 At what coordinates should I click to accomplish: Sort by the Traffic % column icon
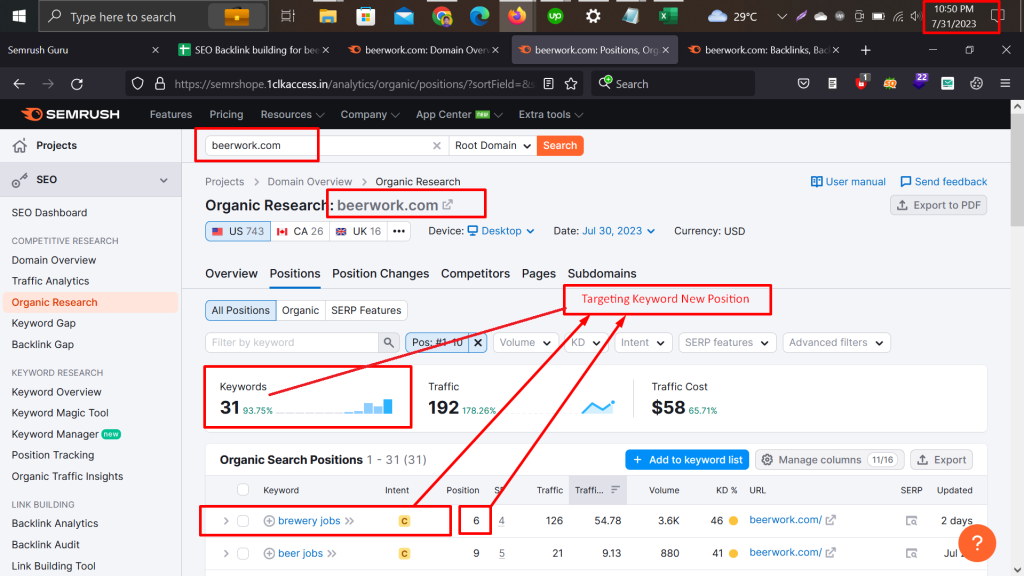615,490
